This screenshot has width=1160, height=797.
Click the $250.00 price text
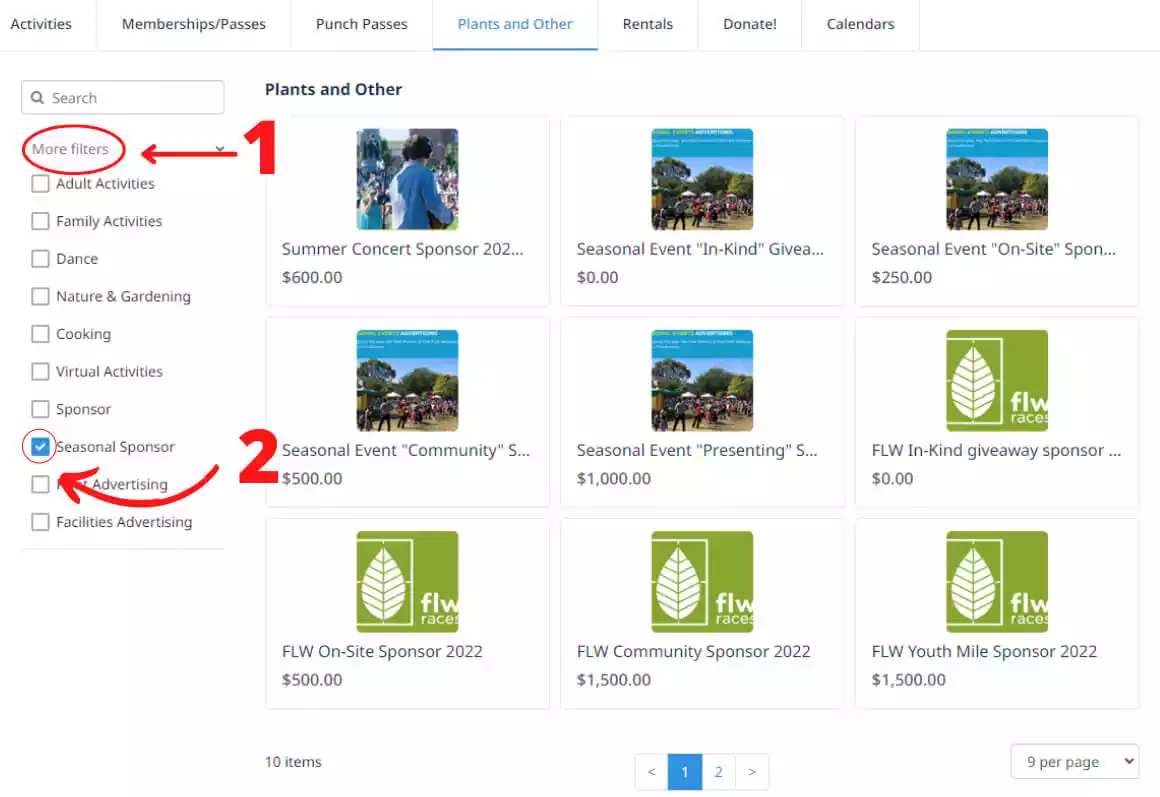pyautogui.click(x=902, y=278)
